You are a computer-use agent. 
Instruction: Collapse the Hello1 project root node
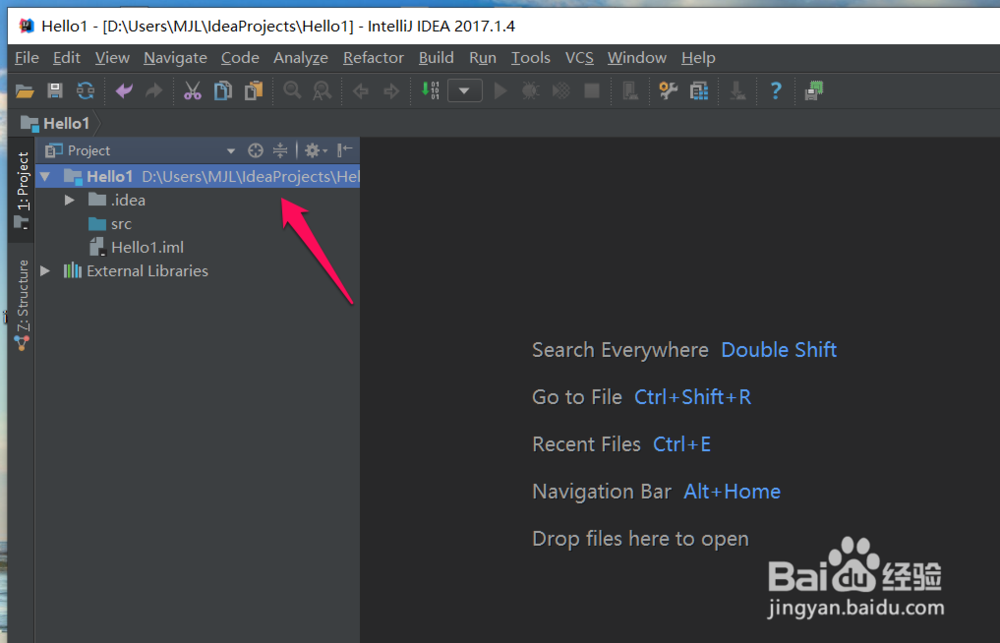(x=45, y=176)
